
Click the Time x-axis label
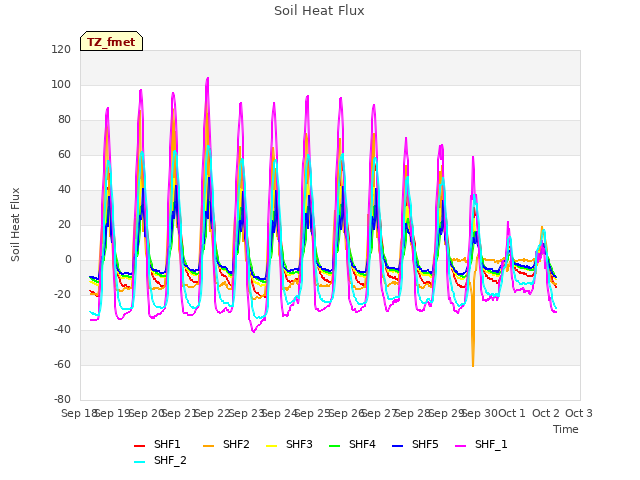click(x=566, y=429)
